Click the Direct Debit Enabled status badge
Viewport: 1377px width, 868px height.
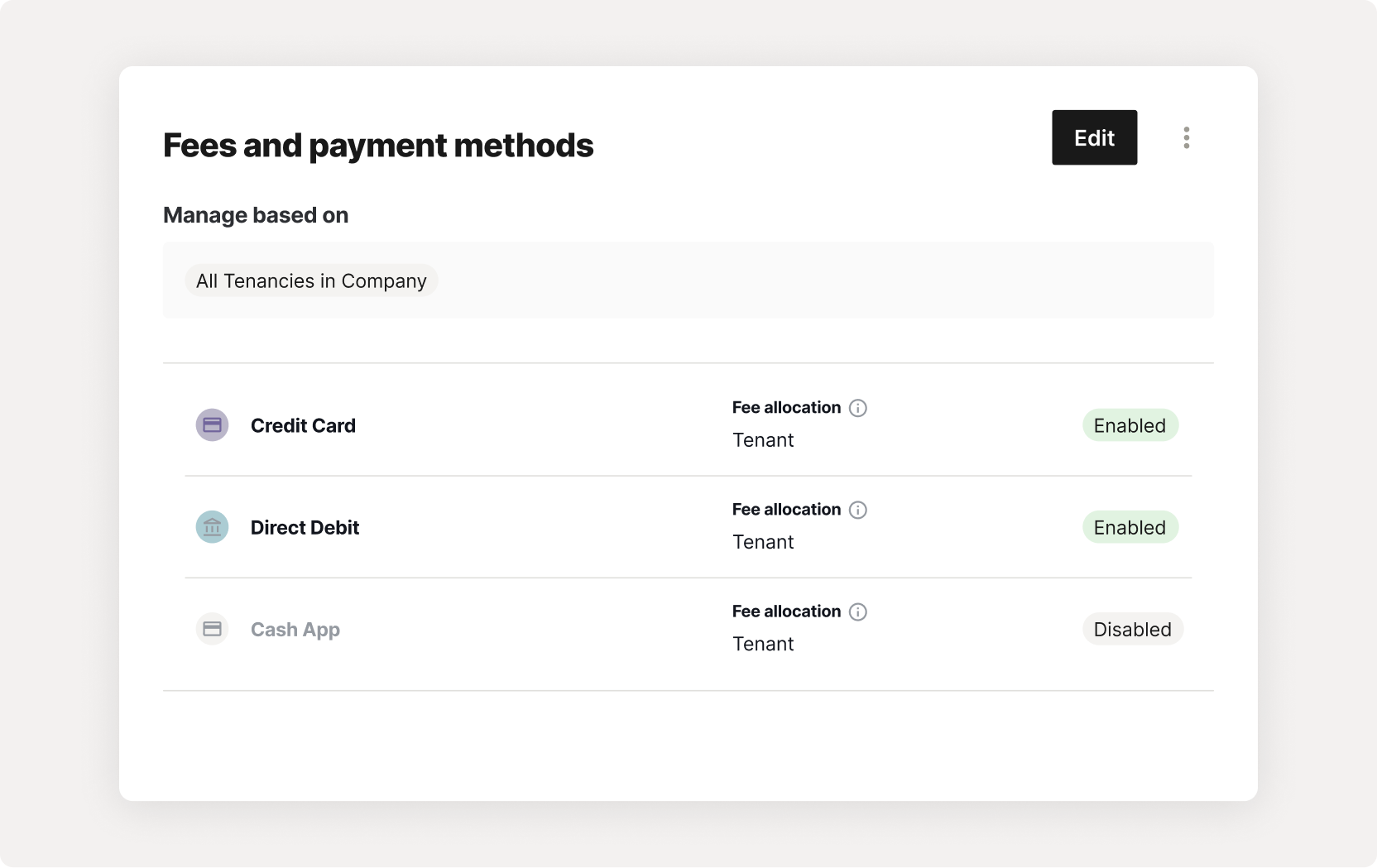1130,527
